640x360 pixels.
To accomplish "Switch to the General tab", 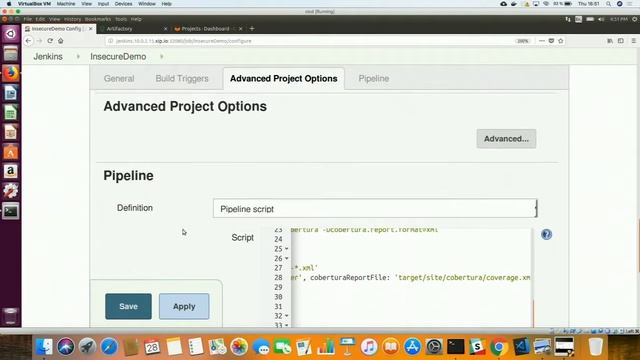I will [x=119, y=78].
